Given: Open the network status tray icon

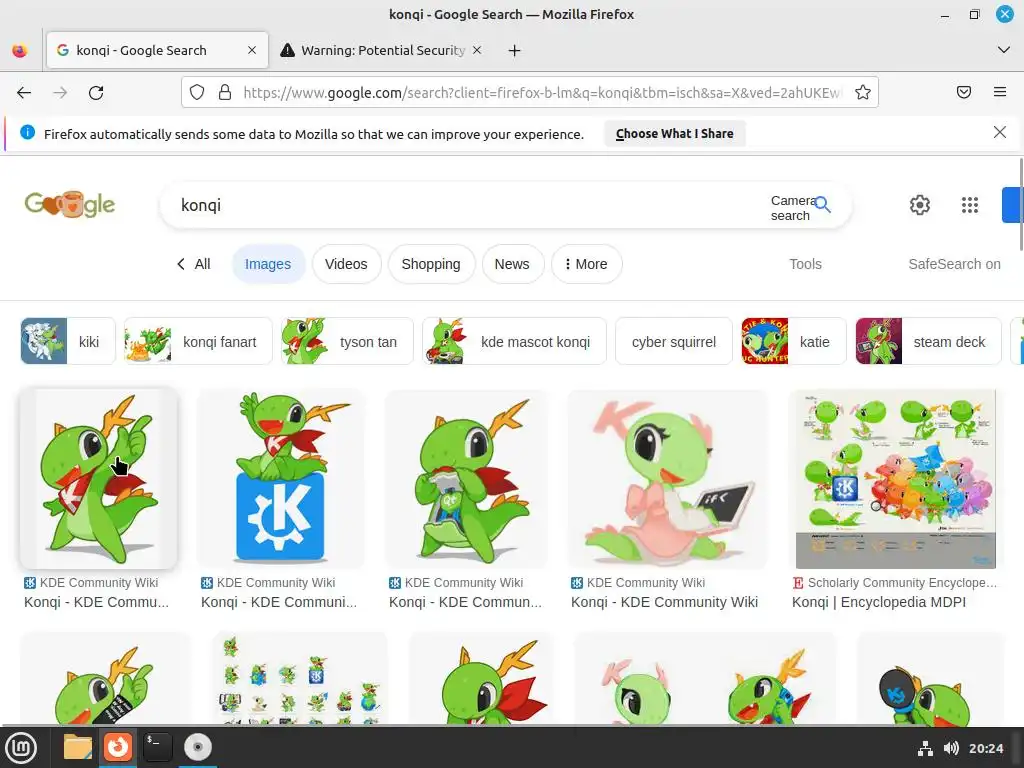Looking at the screenshot, I should coord(925,748).
